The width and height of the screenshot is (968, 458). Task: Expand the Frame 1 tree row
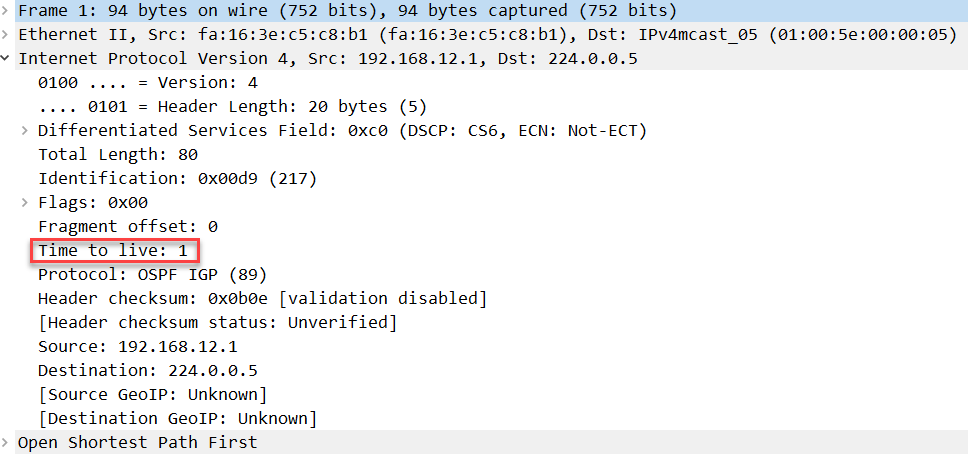[x=5, y=10]
